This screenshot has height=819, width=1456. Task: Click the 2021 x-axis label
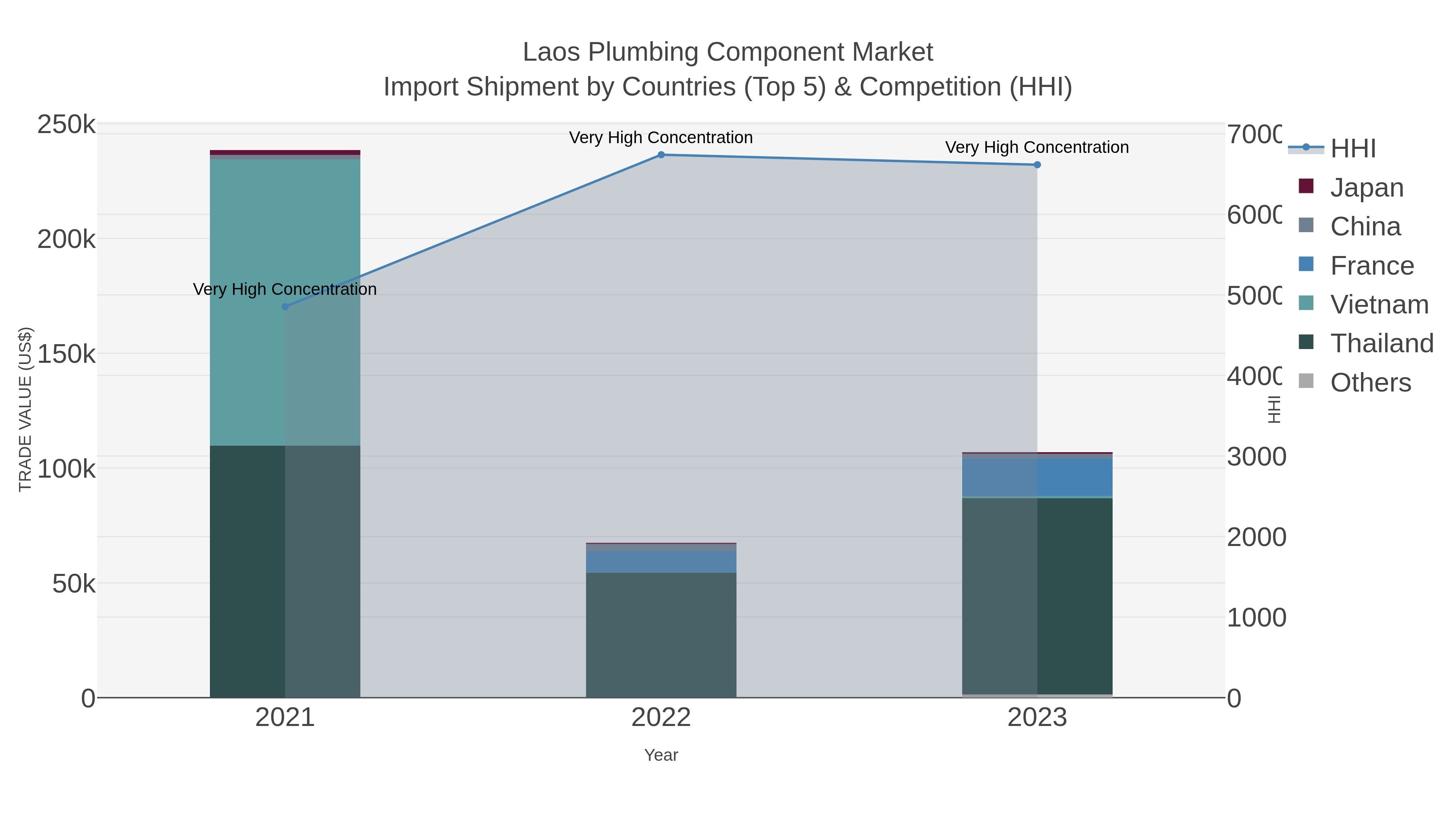point(285,718)
